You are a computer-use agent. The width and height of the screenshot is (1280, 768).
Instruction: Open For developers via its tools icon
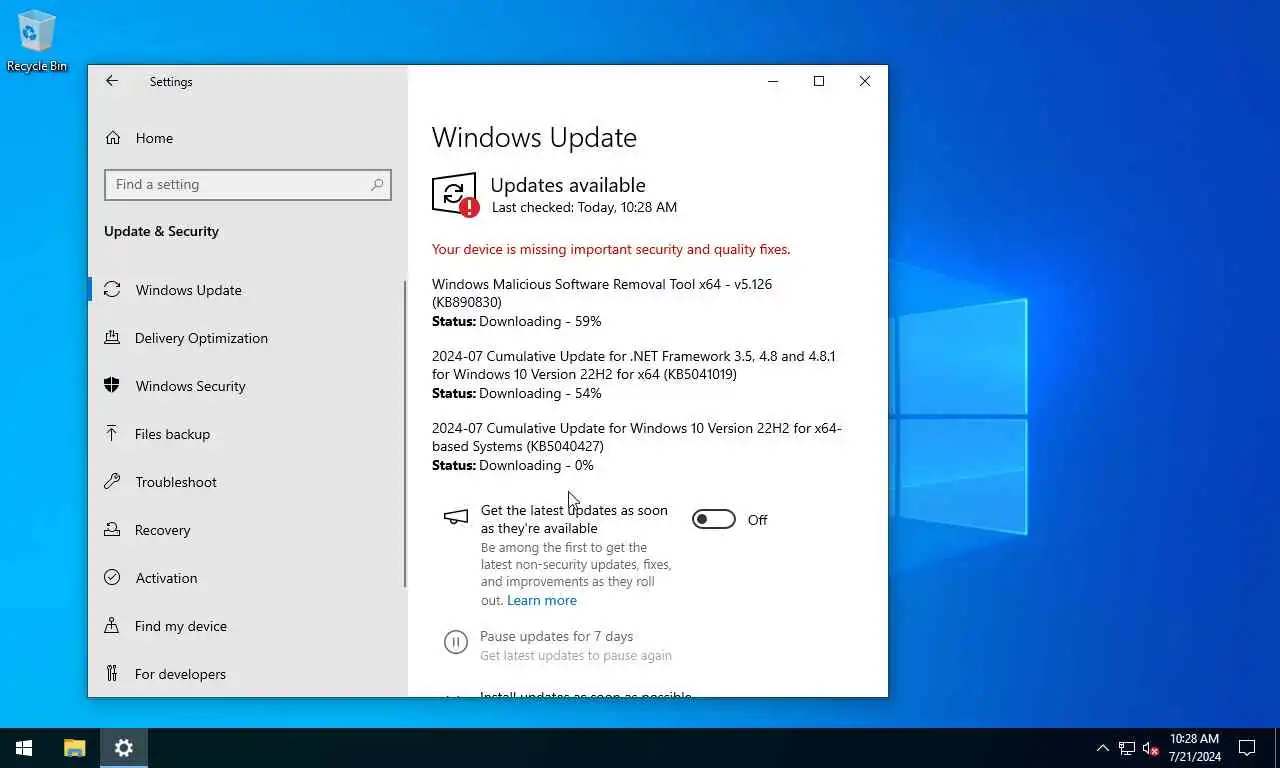click(x=112, y=674)
